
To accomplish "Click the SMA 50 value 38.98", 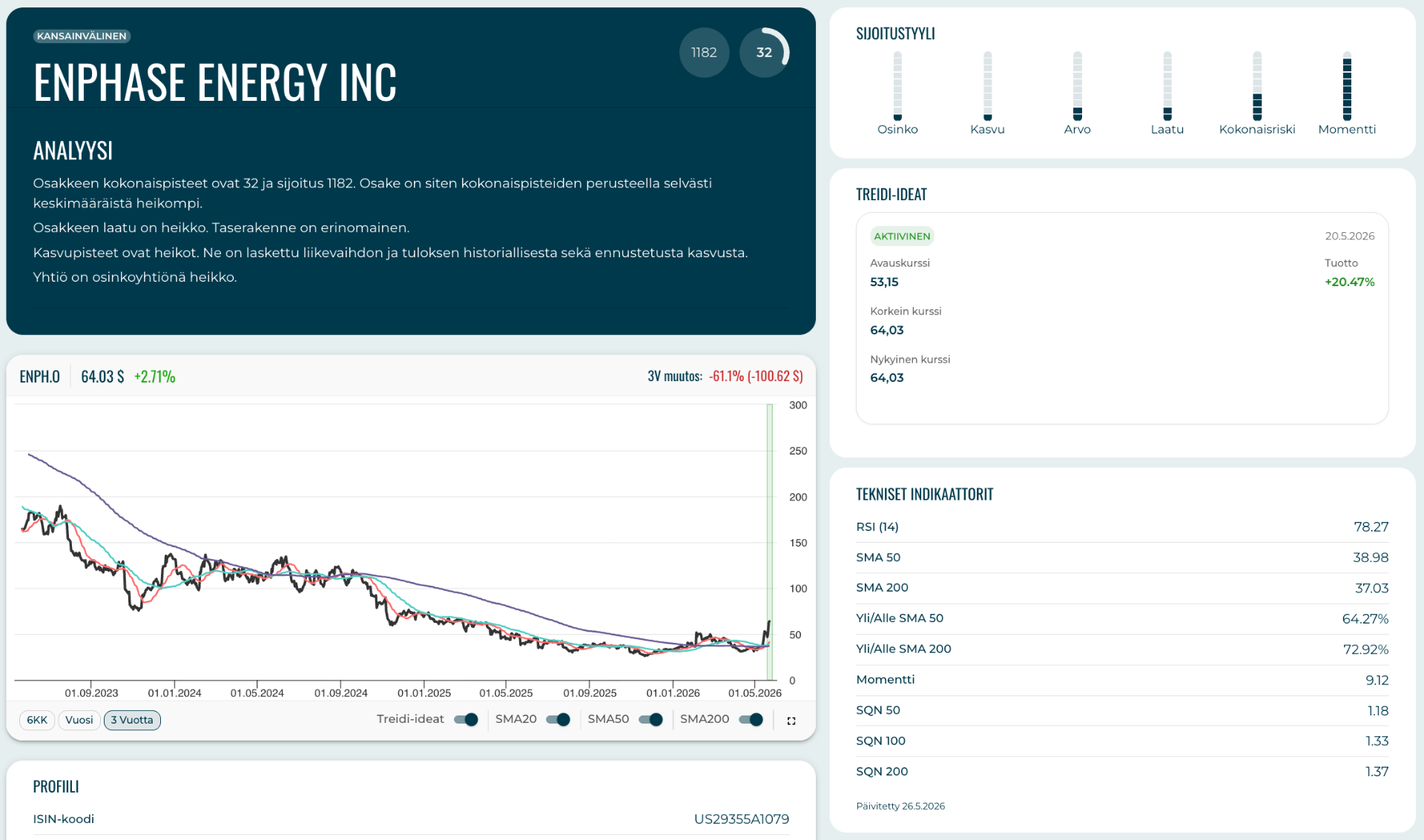I will [1371, 558].
